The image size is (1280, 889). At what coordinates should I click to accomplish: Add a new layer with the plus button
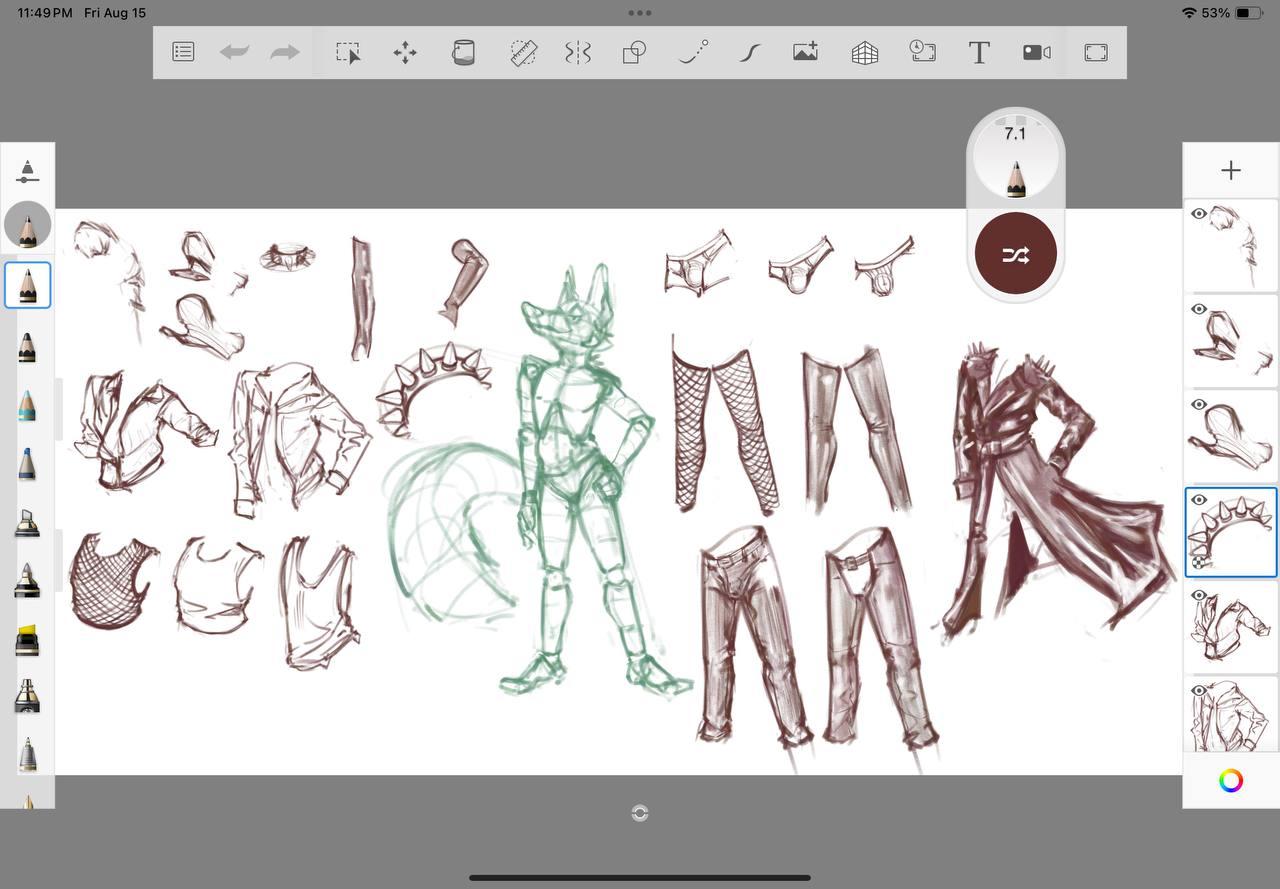click(x=1231, y=171)
